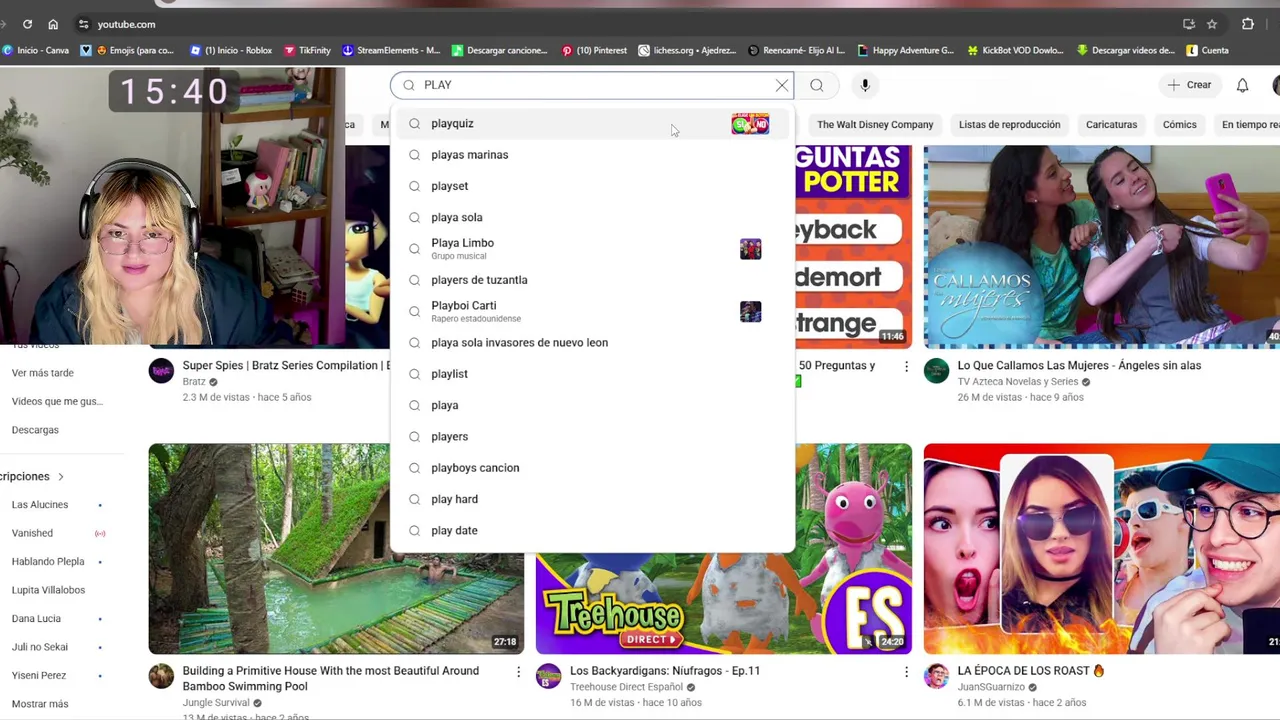Select the 'Playa Limbo' musical group suggestion
The width and height of the screenshot is (1280, 720).
pyautogui.click(x=592, y=248)
